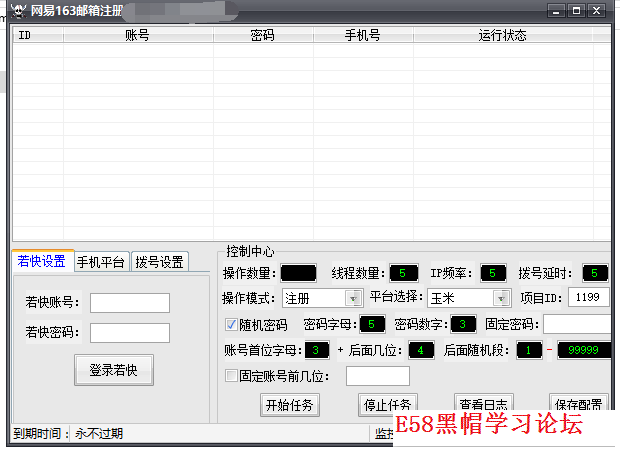This screenshot has height=452, width=620.
Task: Click the 运行状态 column header
Action: [x=503, y=35]
